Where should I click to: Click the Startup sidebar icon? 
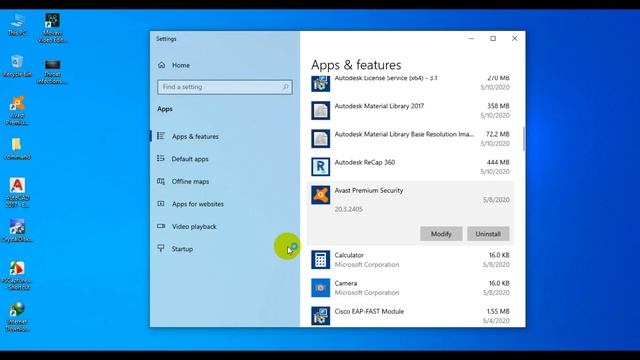161,248
